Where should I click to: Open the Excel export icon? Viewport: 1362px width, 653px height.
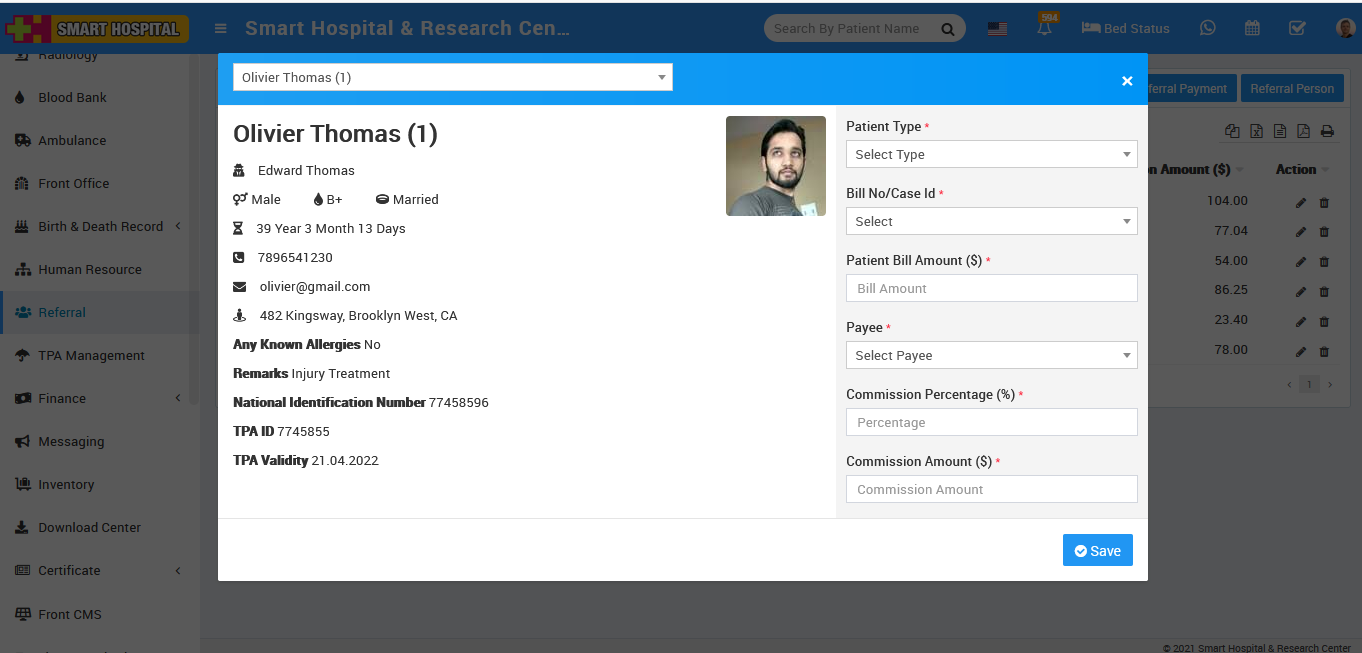[x=1256, y=131]
